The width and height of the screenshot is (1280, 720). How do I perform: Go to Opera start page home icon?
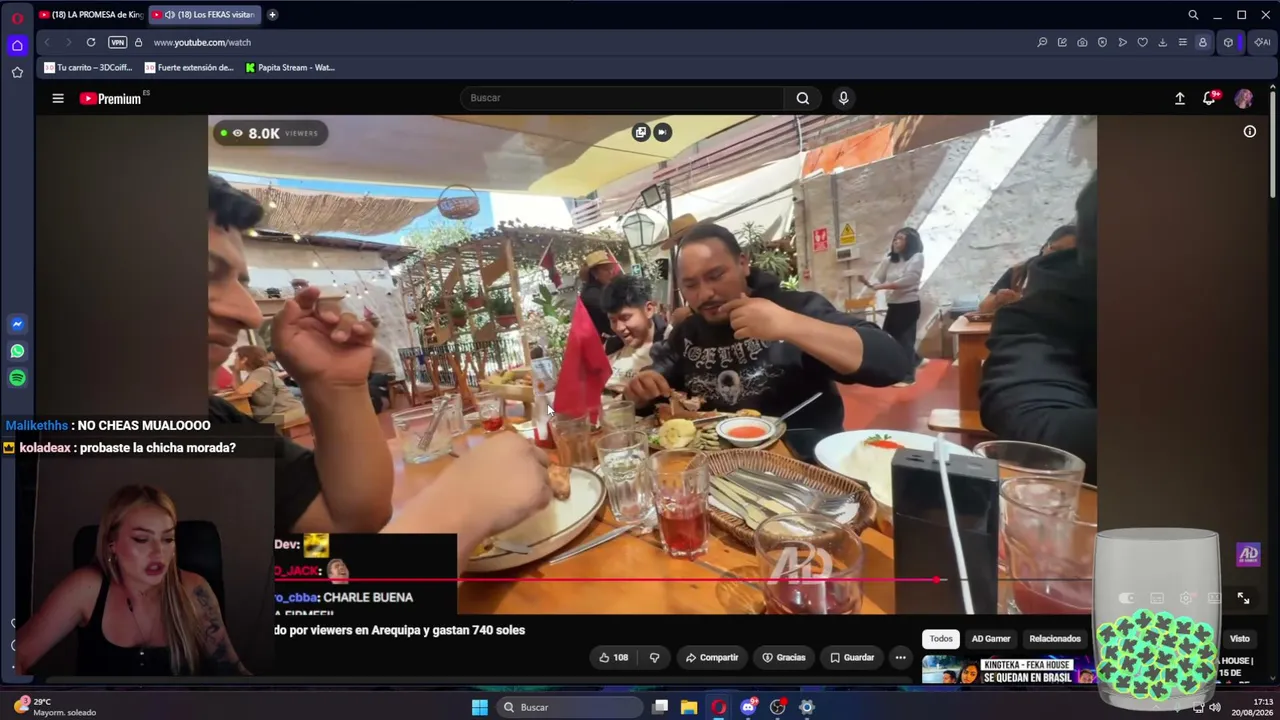coord(17,45)
